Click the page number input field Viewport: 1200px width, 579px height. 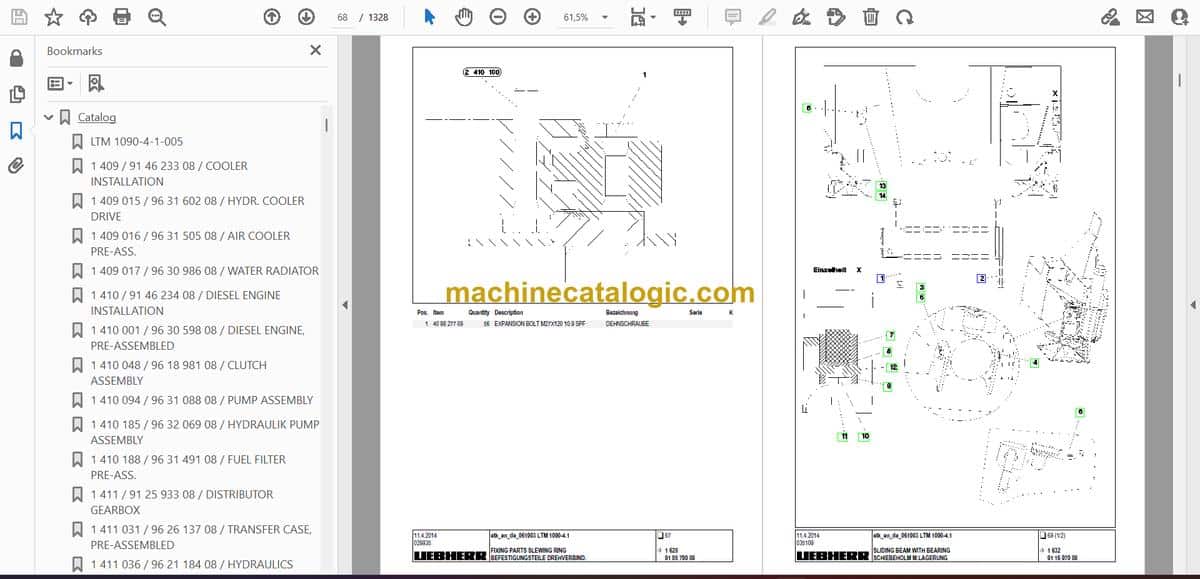(343, 17)
